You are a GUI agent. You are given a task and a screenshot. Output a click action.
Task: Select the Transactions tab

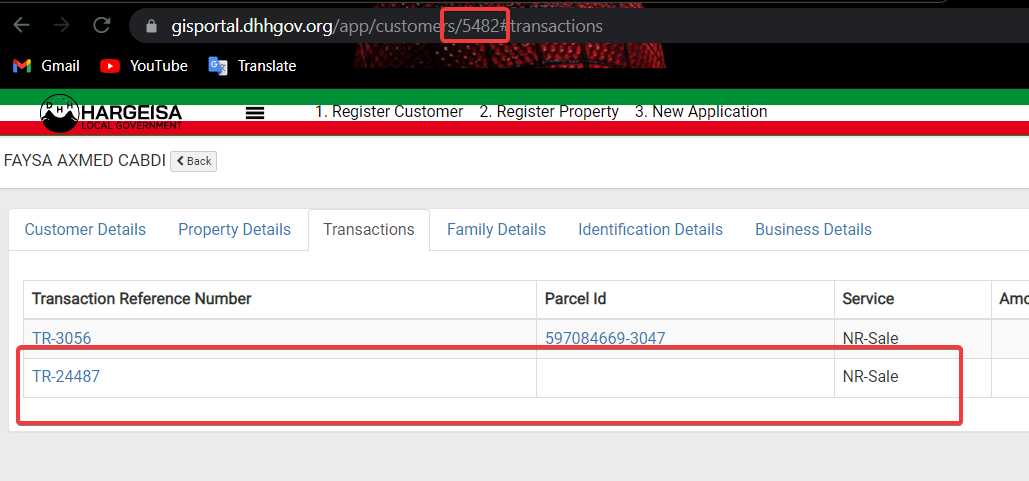[x=369, y=230]
